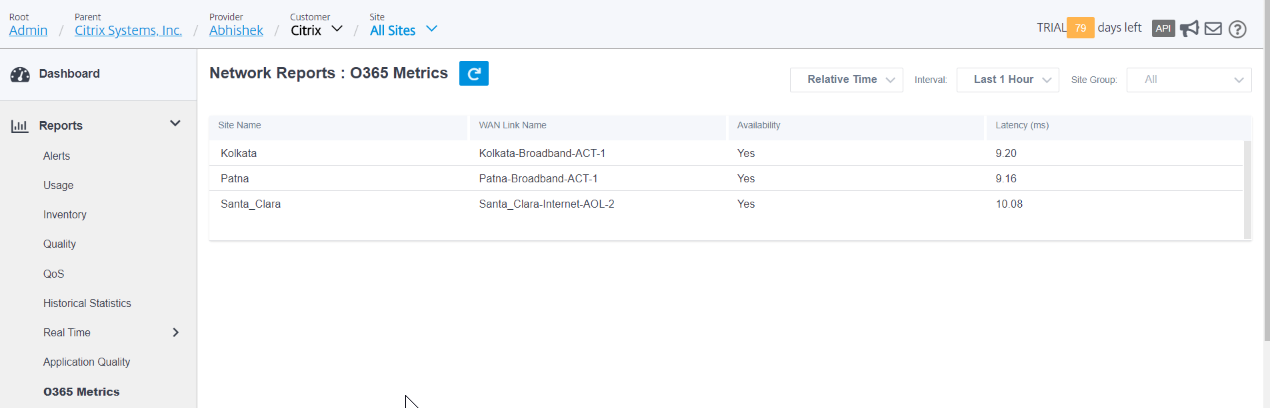Open the Site Group dropdown
Image resolution: width=1270 pixels, height=408 pixels.
1189,80
